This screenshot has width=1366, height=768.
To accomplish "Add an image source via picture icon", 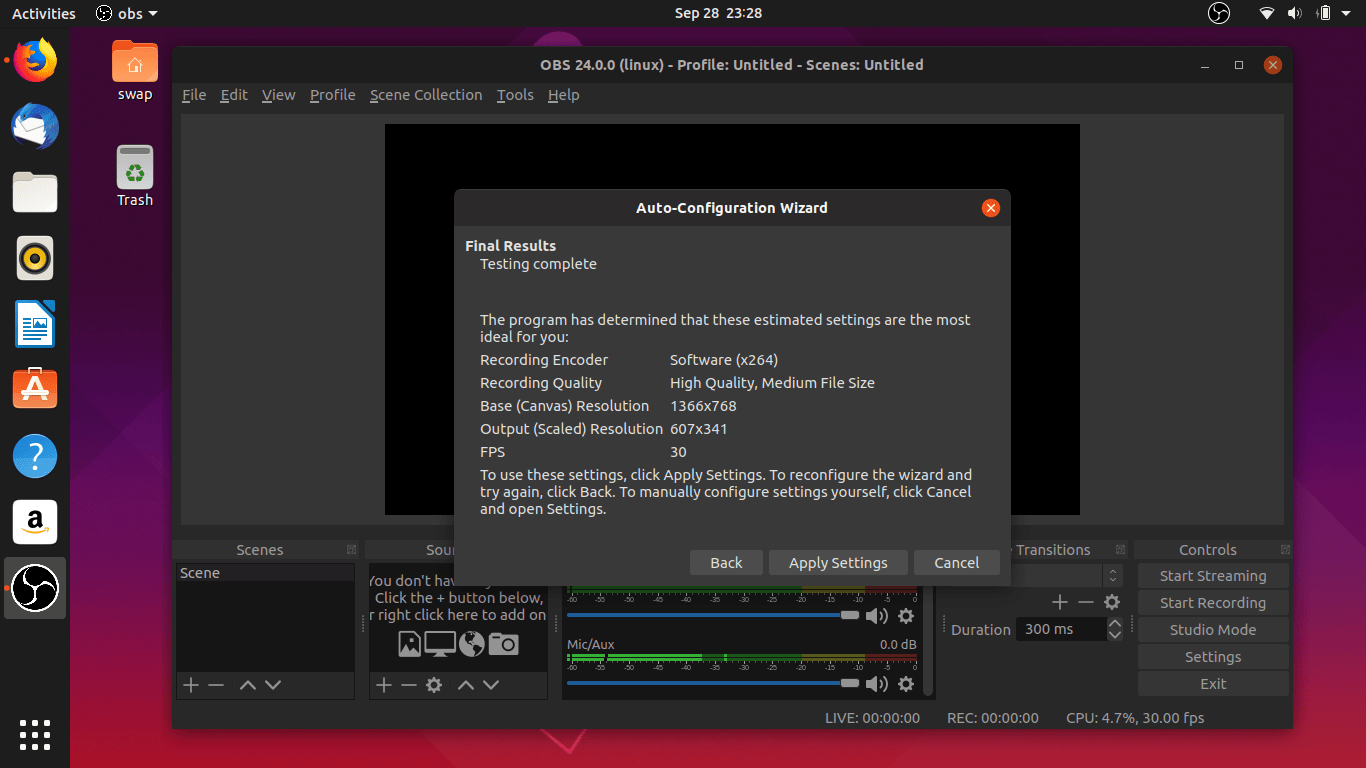I will point(409,644).
